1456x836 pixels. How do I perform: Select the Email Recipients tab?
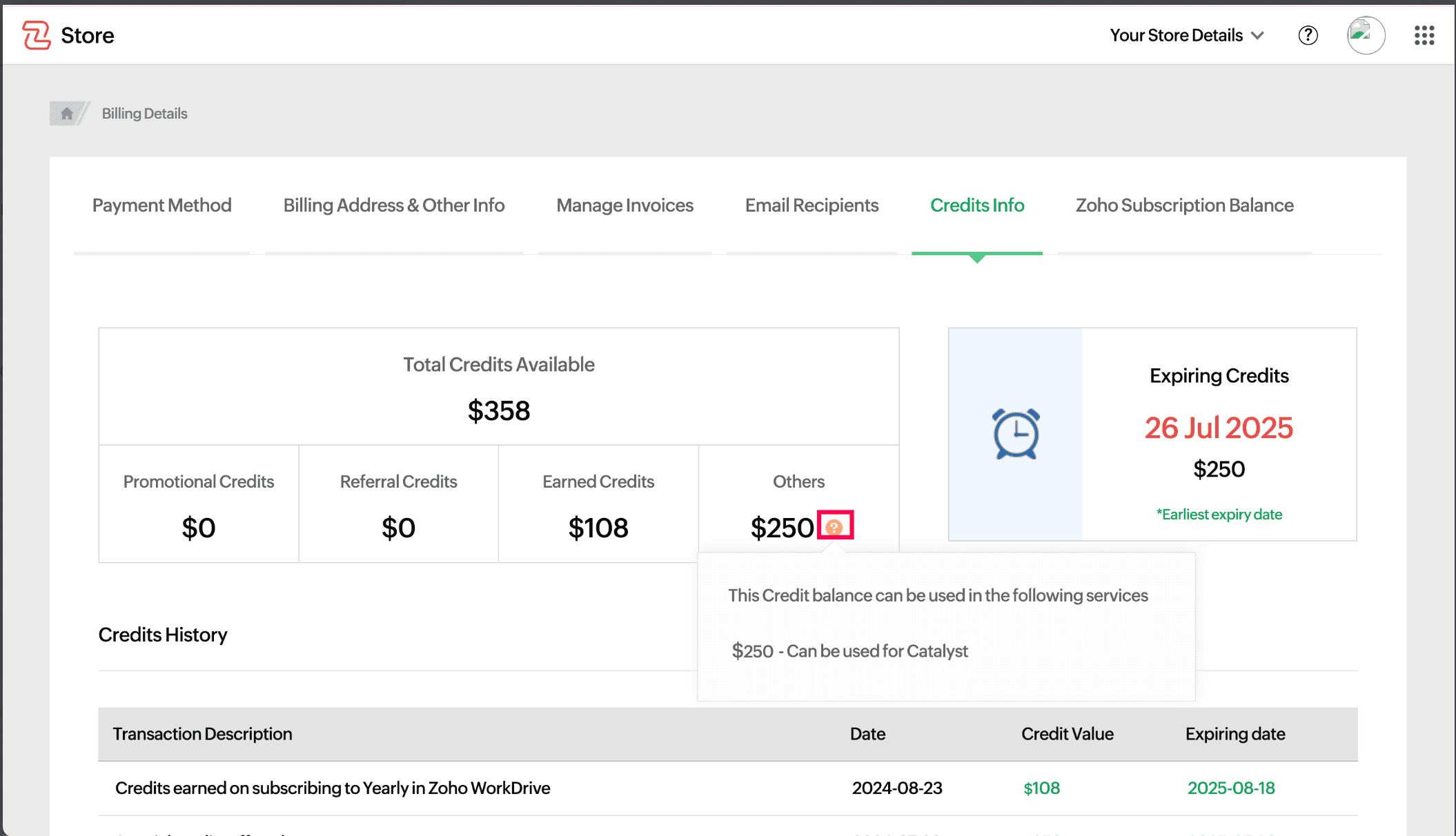click(x=811, y=206)
